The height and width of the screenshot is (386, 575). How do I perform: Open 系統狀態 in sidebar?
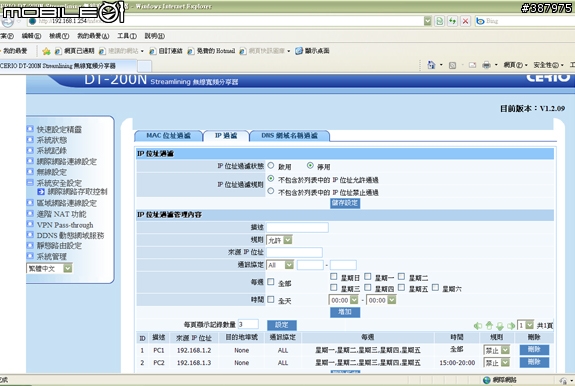tap(52, 140)
